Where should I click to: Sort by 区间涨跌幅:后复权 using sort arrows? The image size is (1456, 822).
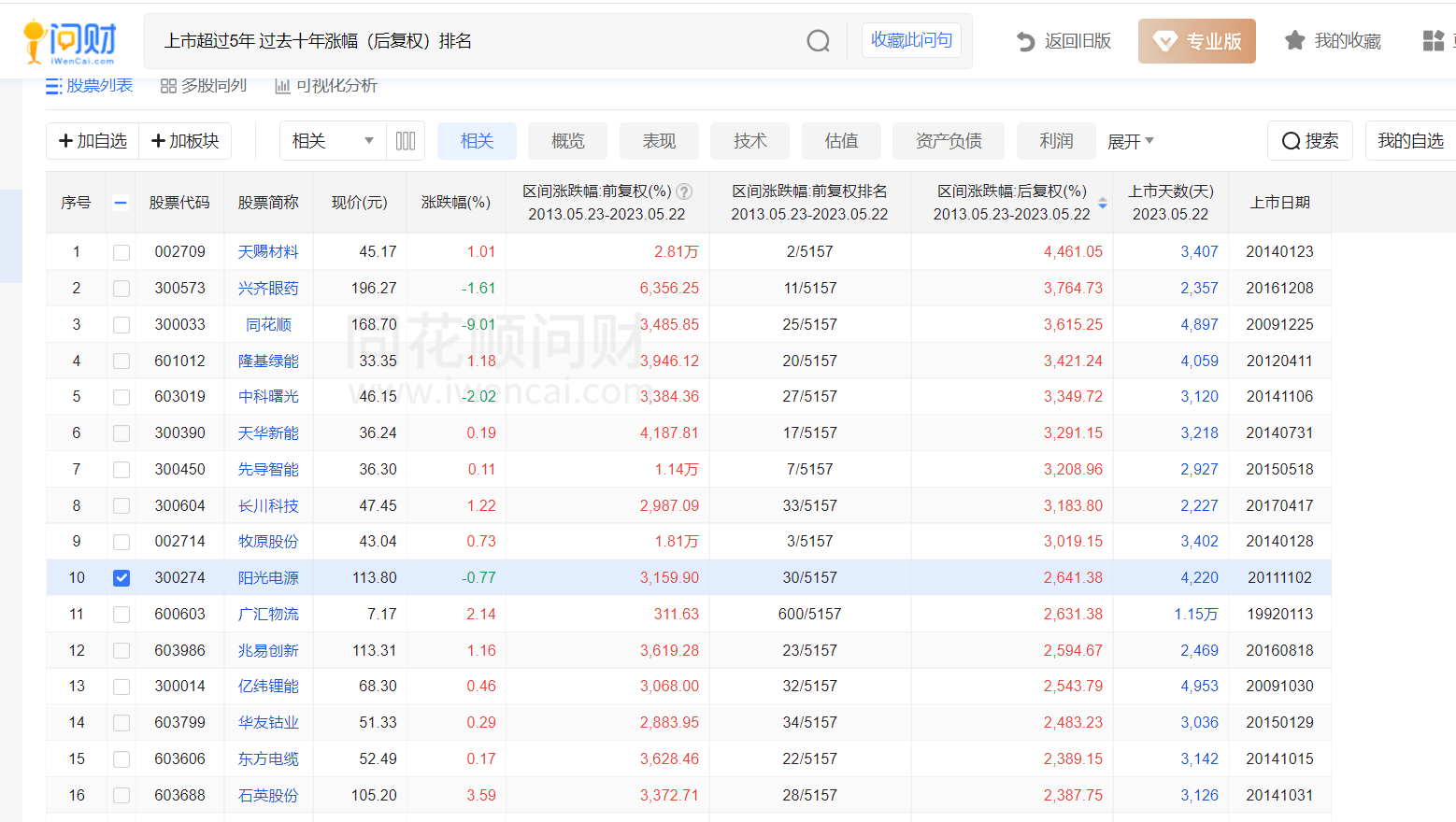coord(1103,203)
